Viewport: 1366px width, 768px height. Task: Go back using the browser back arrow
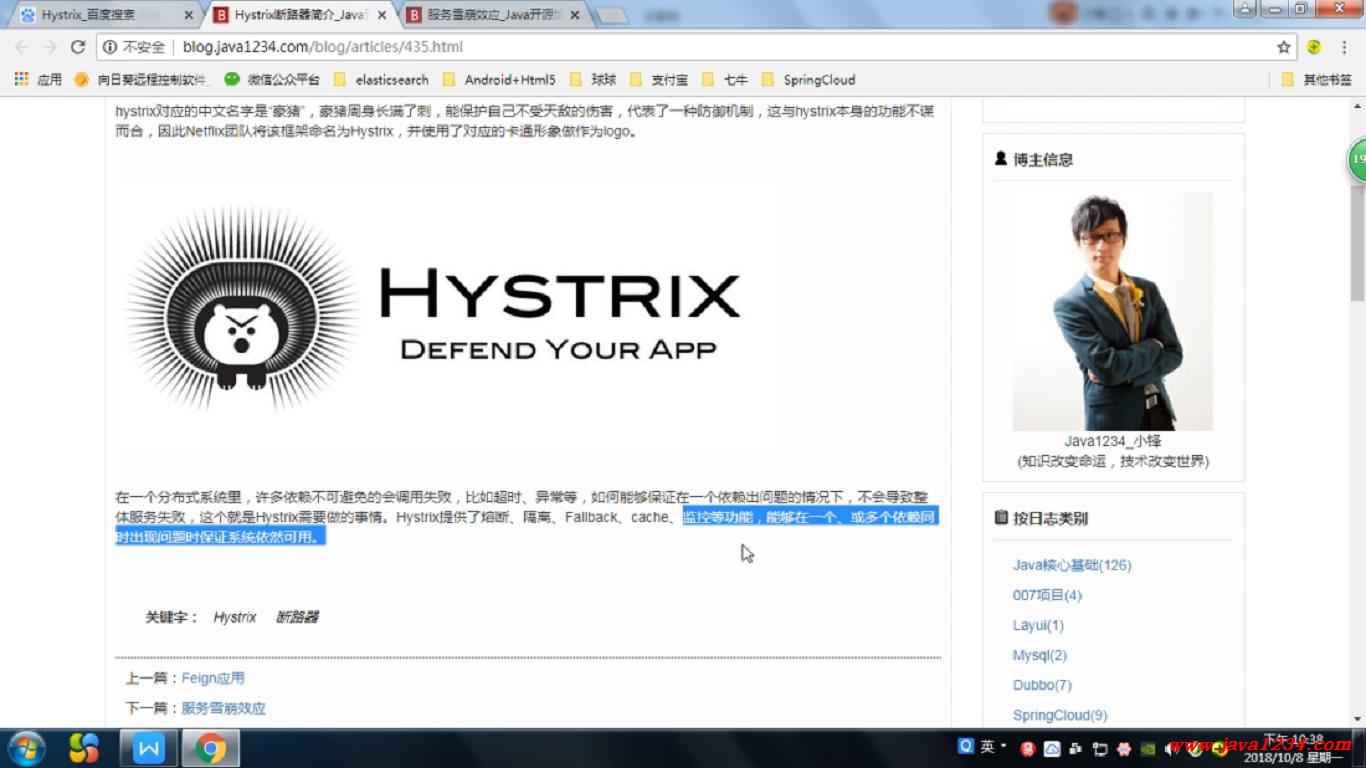(22, 47)
